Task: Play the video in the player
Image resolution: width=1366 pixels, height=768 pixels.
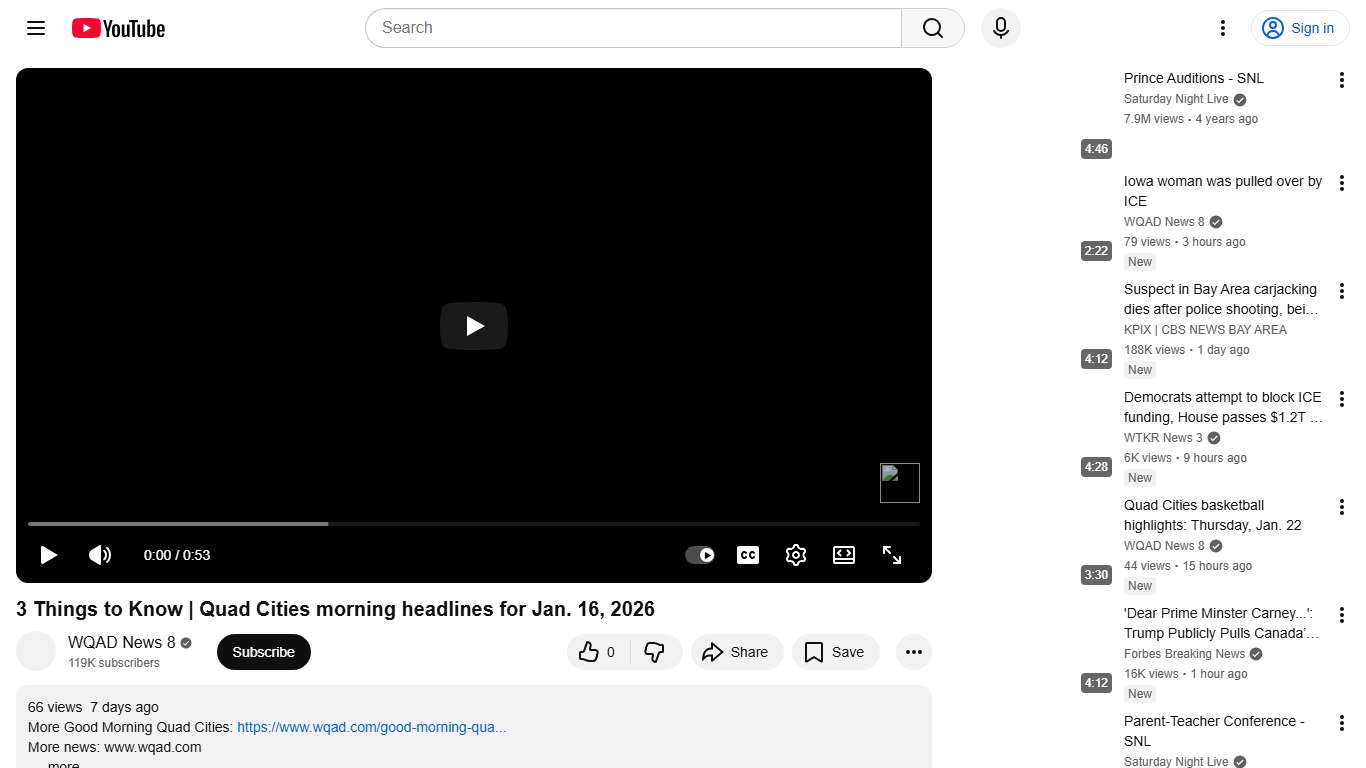Action: (473, 326)
